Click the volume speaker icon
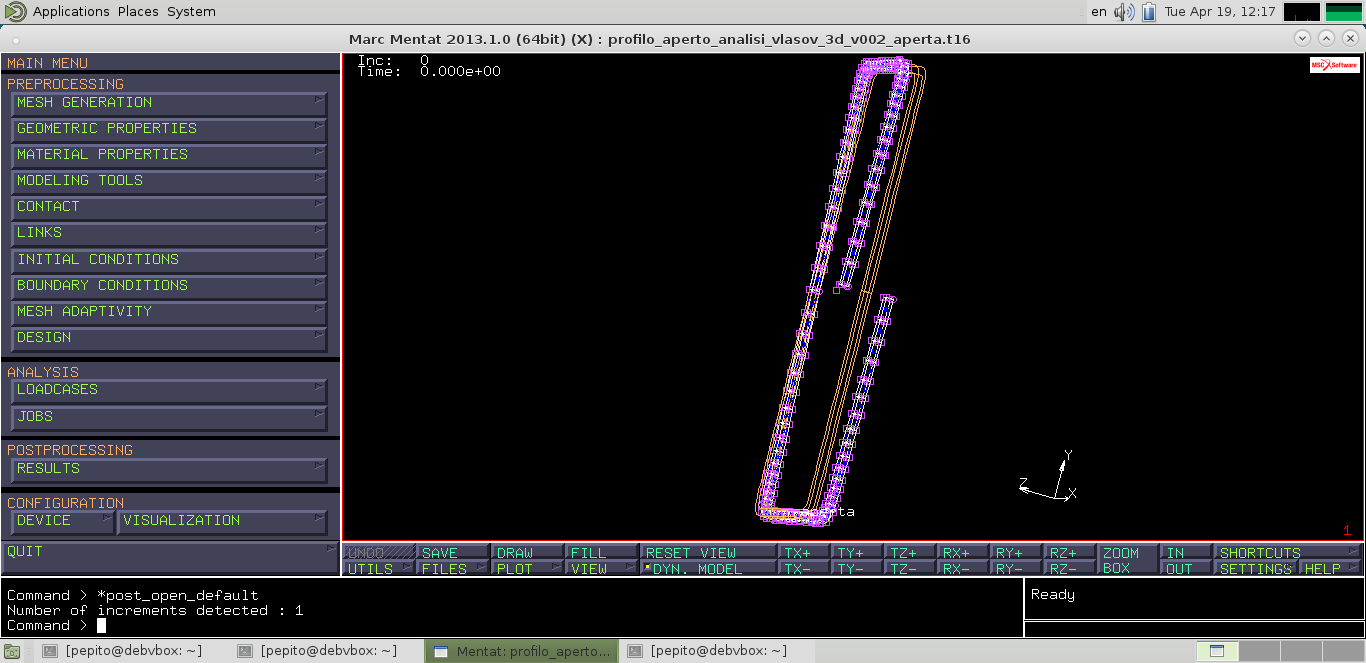Viewport: 1366px width, 663px height. click(x=1124, y=12)
